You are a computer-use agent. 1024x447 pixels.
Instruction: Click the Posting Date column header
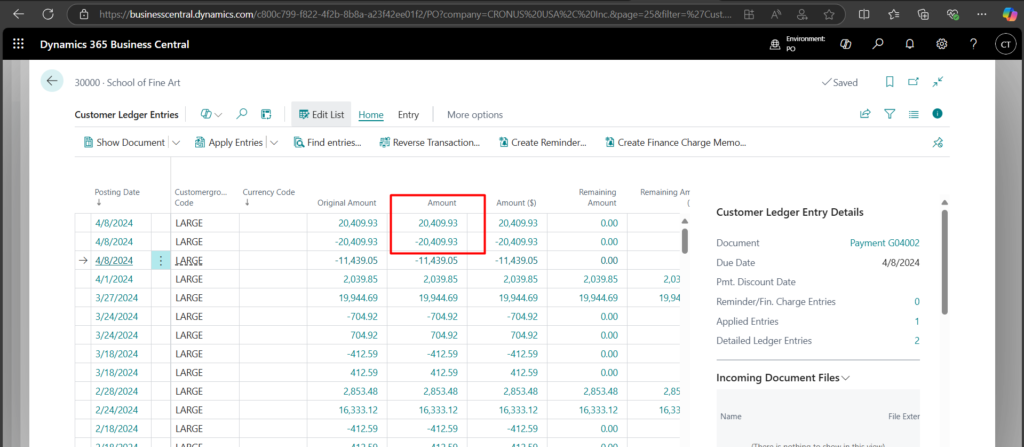(117, 192)
